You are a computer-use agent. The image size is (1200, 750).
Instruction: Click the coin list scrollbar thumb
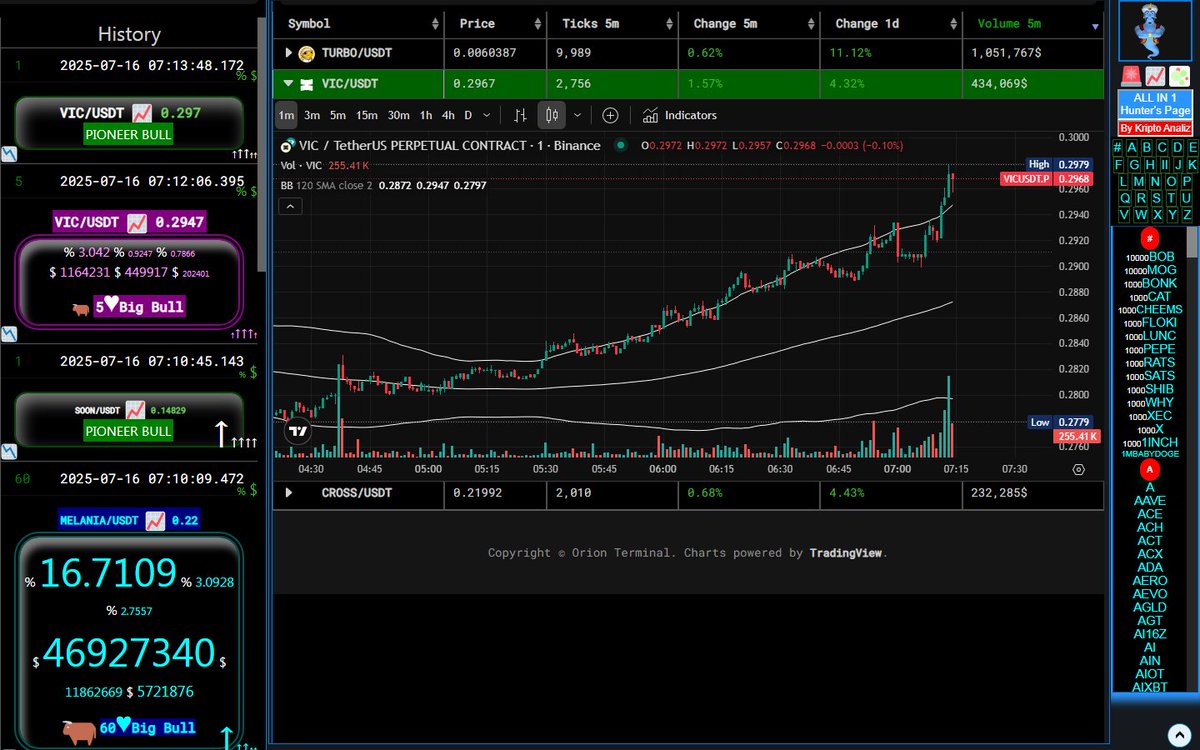point(1192,243)
